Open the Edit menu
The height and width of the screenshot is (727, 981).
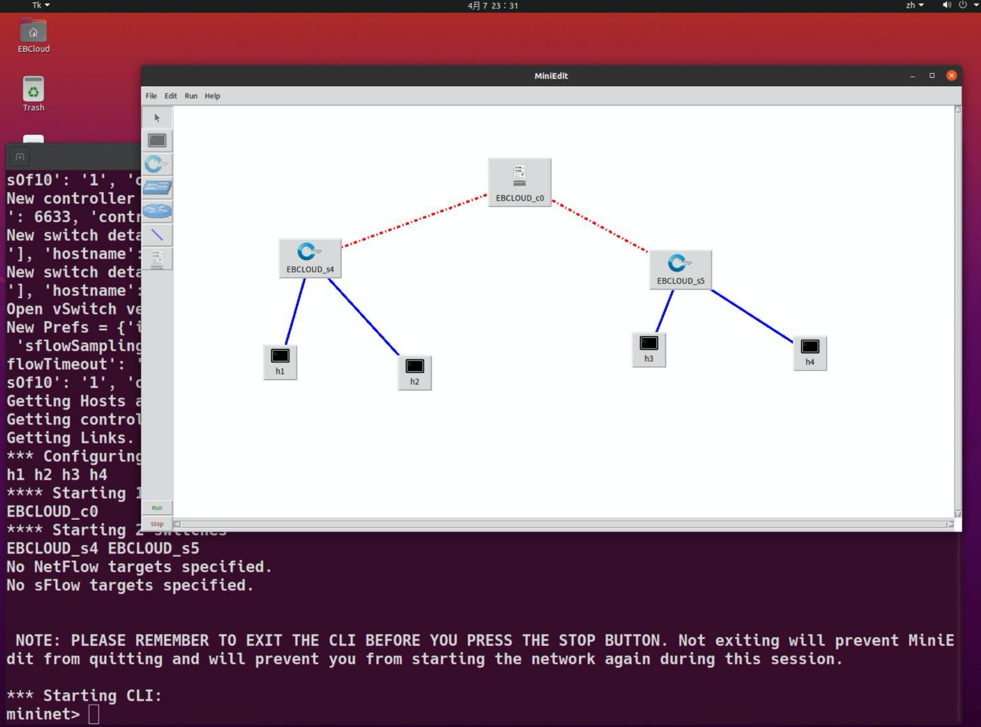point(170,96)
